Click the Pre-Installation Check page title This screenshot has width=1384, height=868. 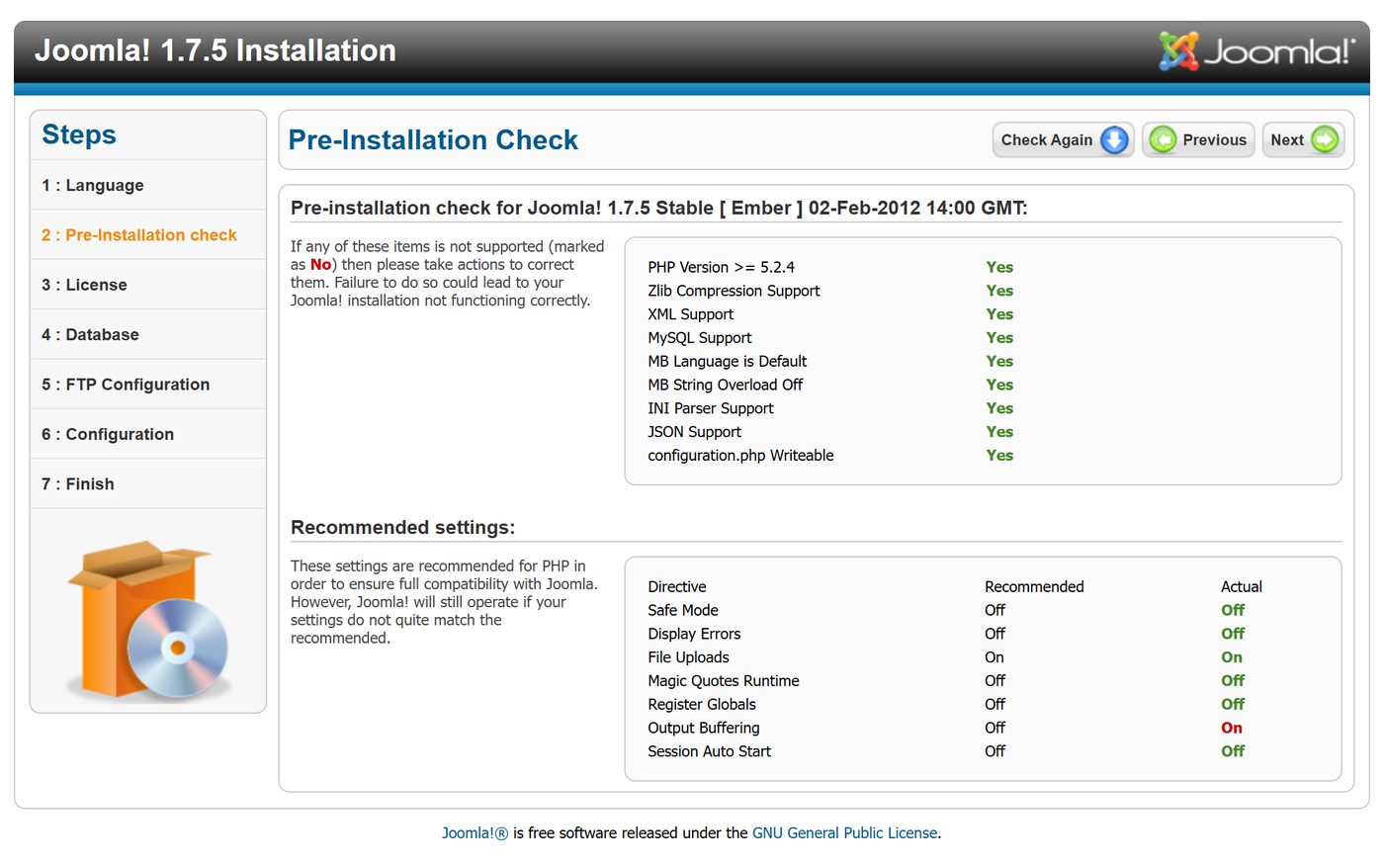[x=433, y=140]
